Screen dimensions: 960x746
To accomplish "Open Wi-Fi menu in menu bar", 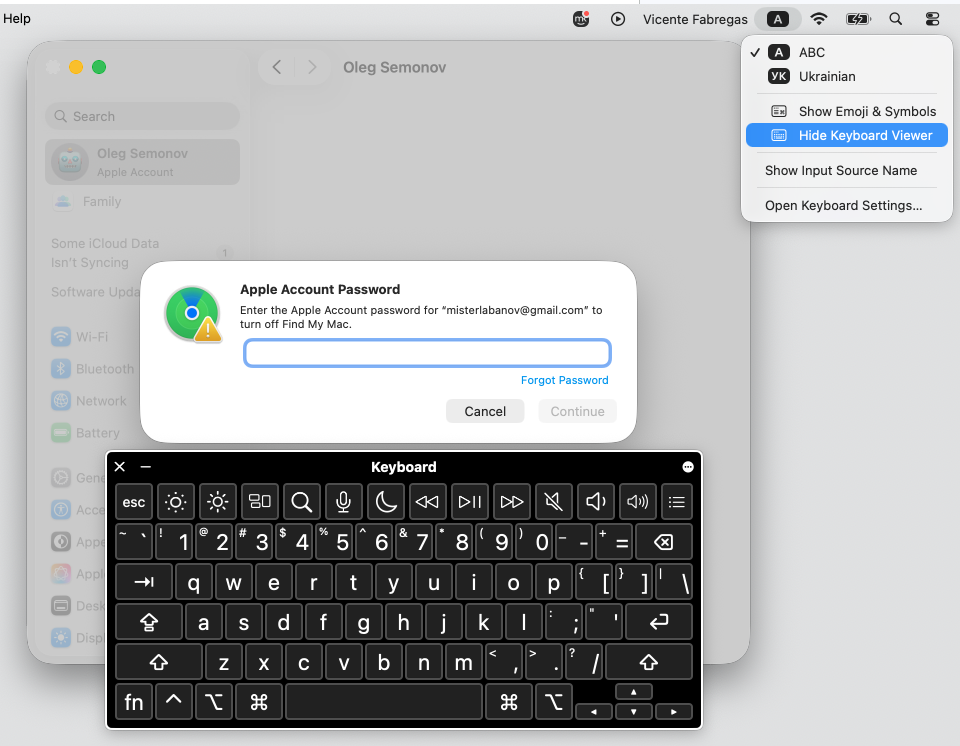I will [819, 19].
